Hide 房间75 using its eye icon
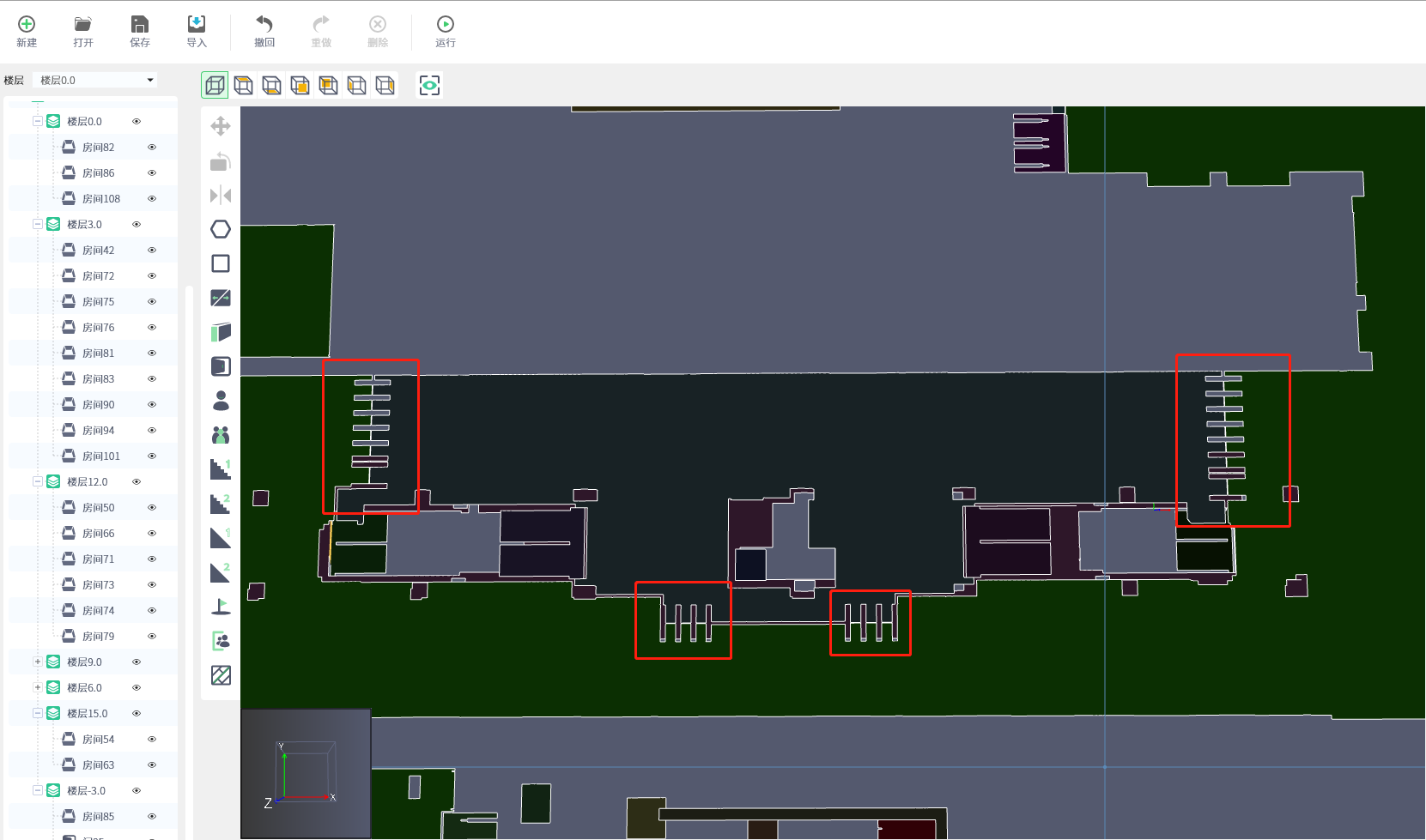Viewport: 1426px width, 840px height. coord(152,302)
